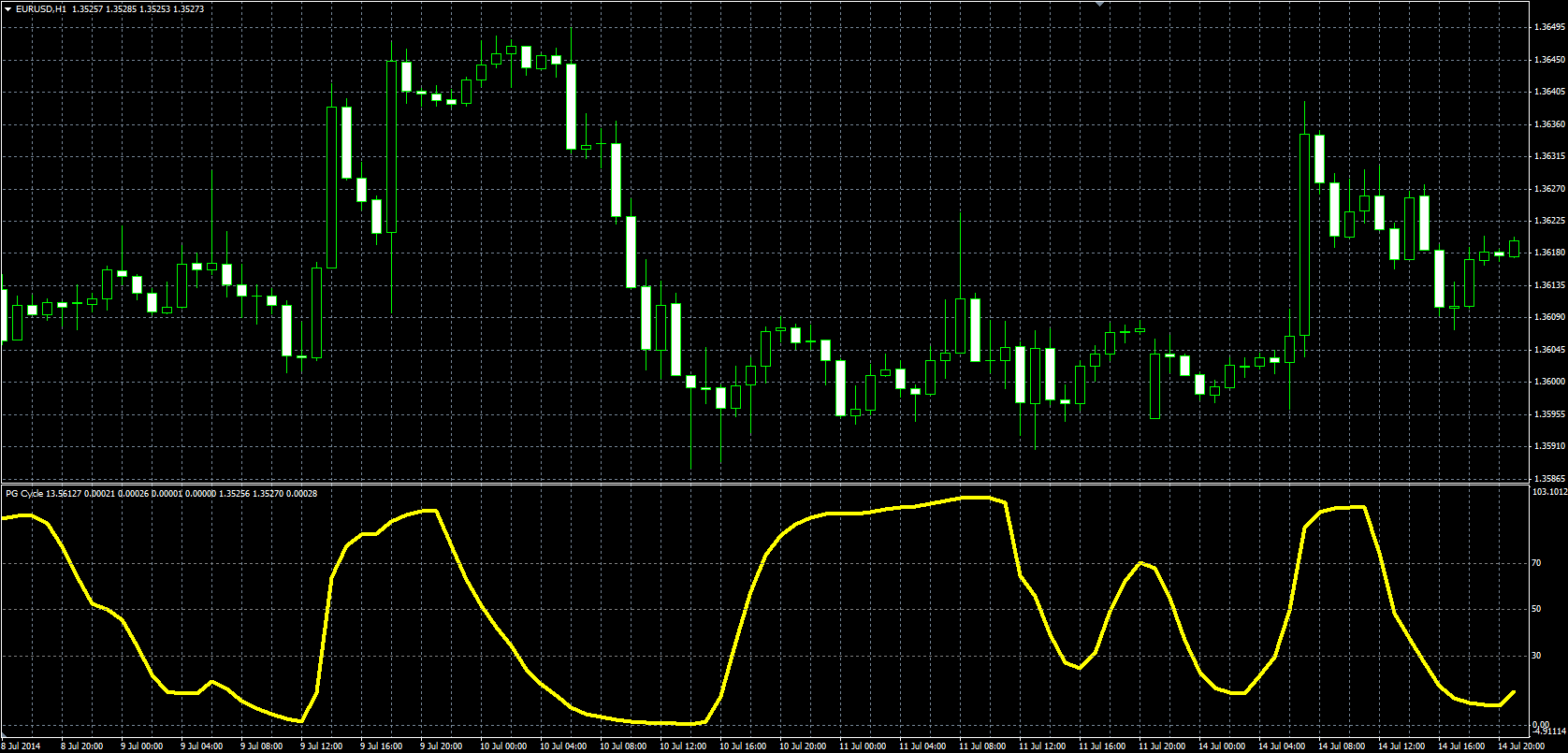Click the 103.1012 indicator scale maximum

click(x=1549, y=491)
